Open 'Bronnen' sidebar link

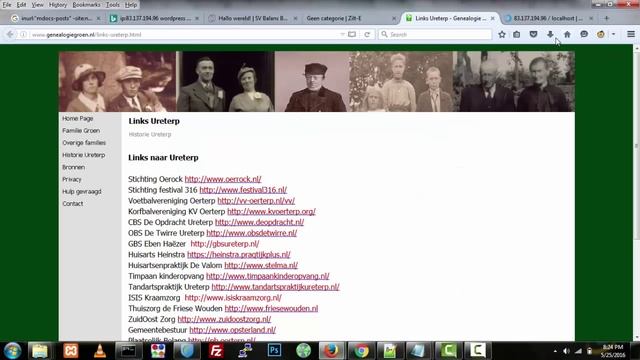point(73,167)
